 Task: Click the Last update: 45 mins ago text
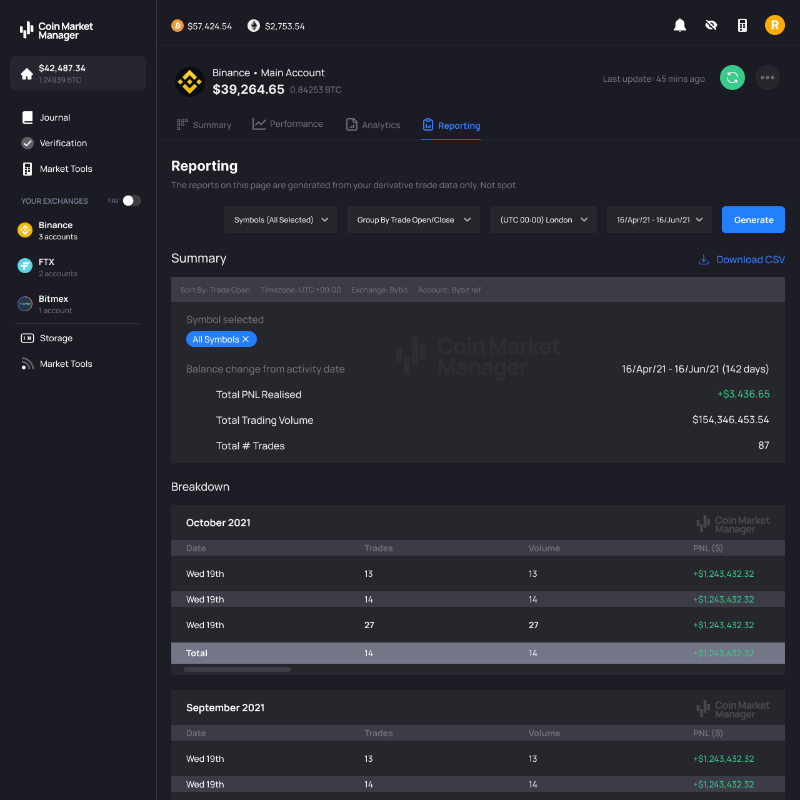(654, 79)
